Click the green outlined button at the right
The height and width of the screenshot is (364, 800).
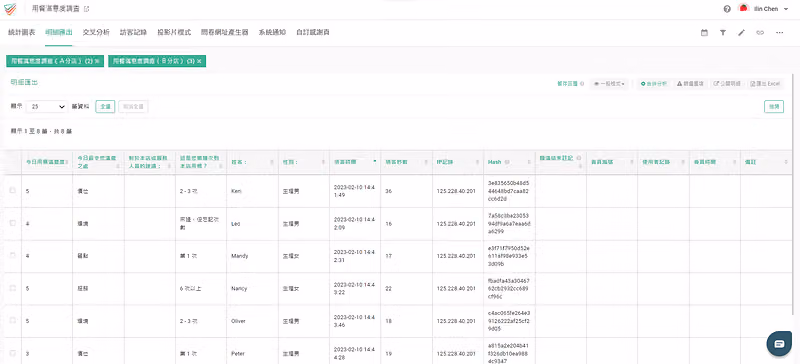774,107
